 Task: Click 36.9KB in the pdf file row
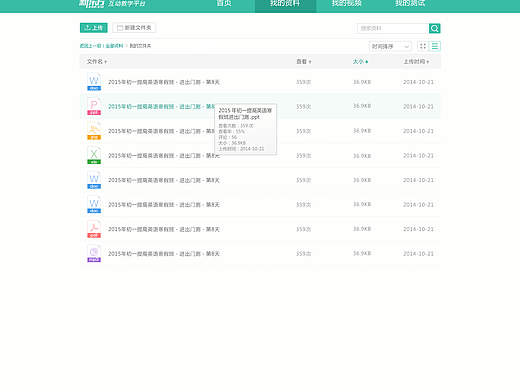pyautogui.click(x=362, y=229)
